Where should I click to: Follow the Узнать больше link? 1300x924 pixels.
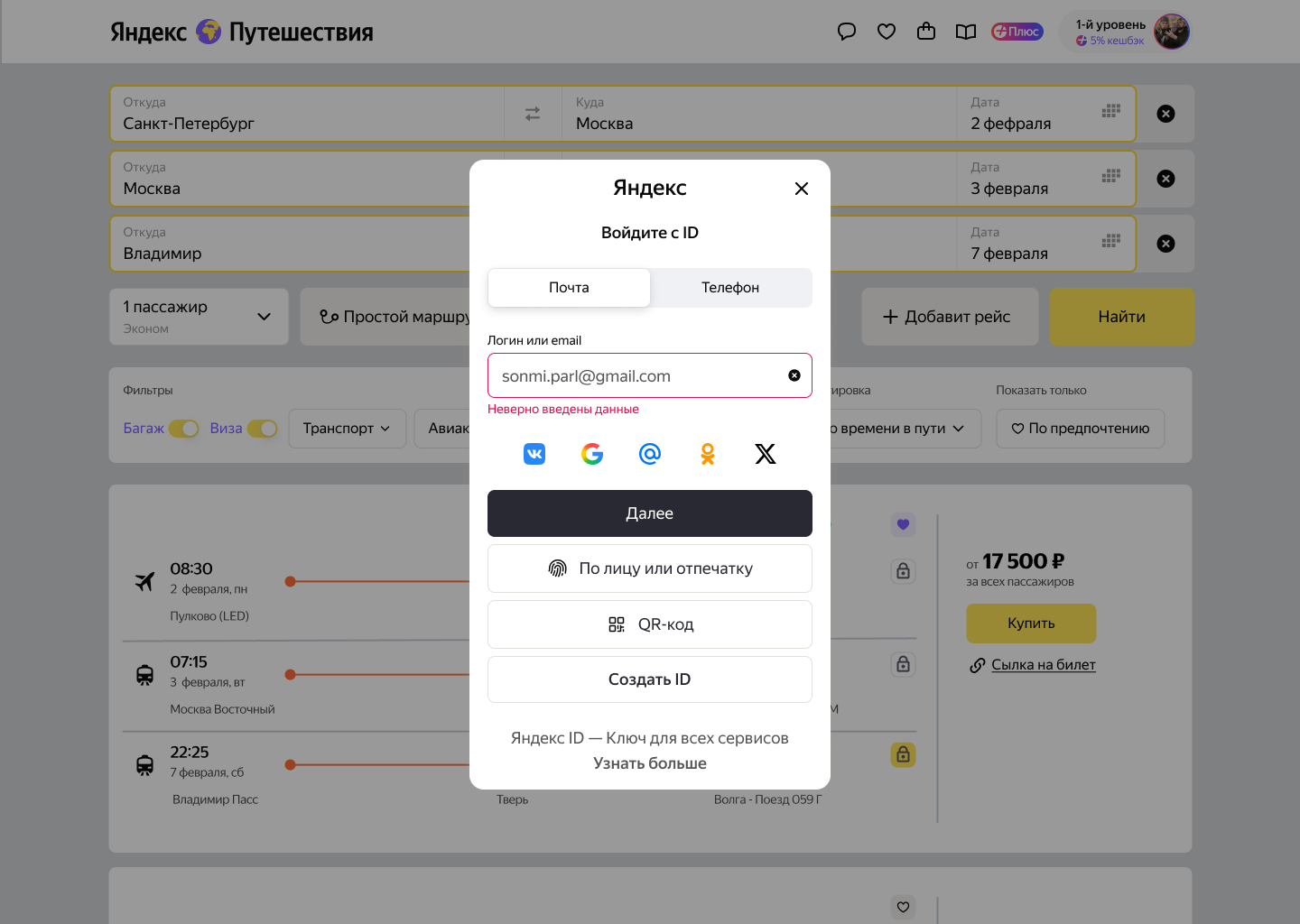coord(650,763)
